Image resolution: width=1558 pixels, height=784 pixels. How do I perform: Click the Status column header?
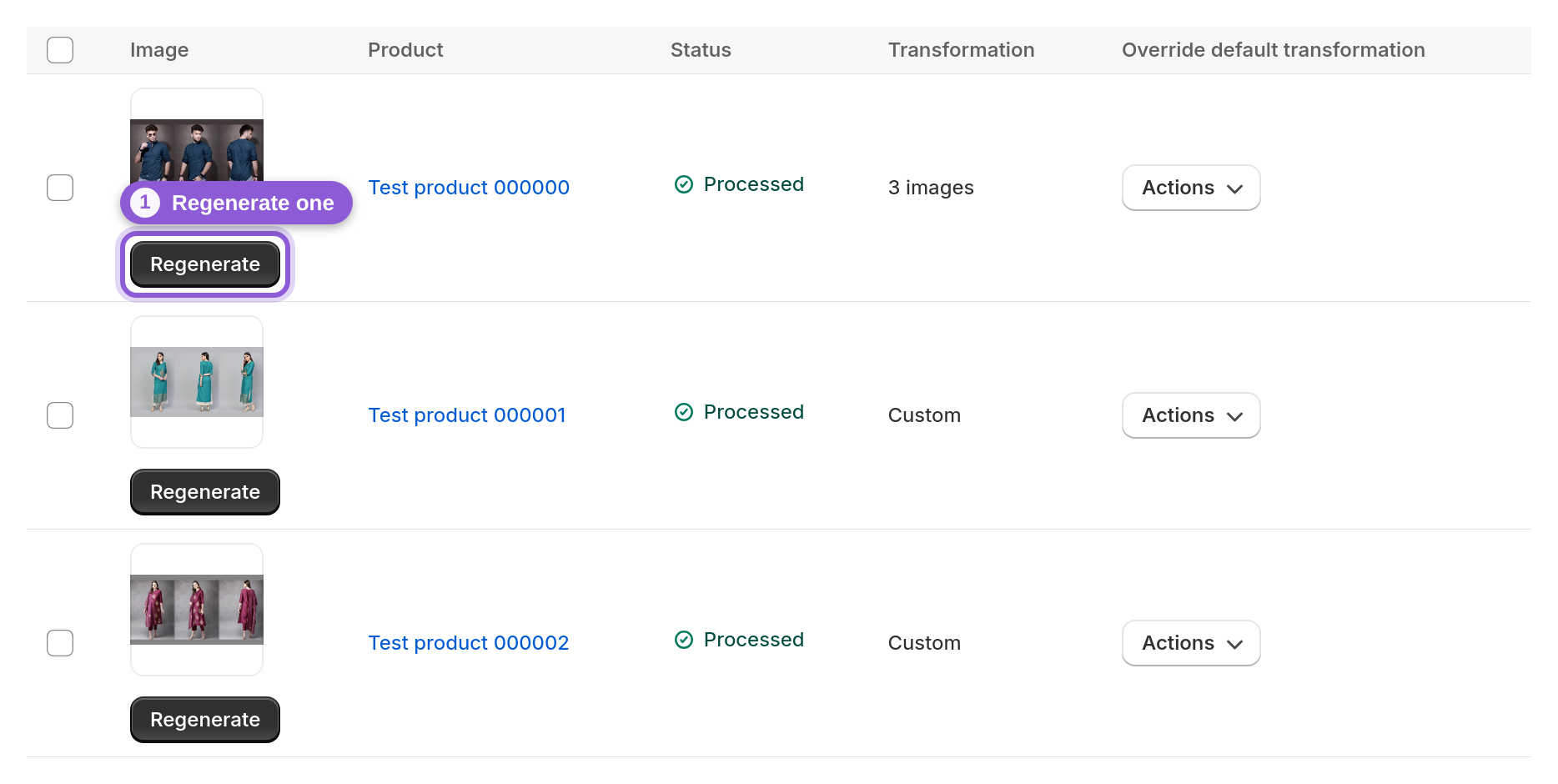pos(701,50)
